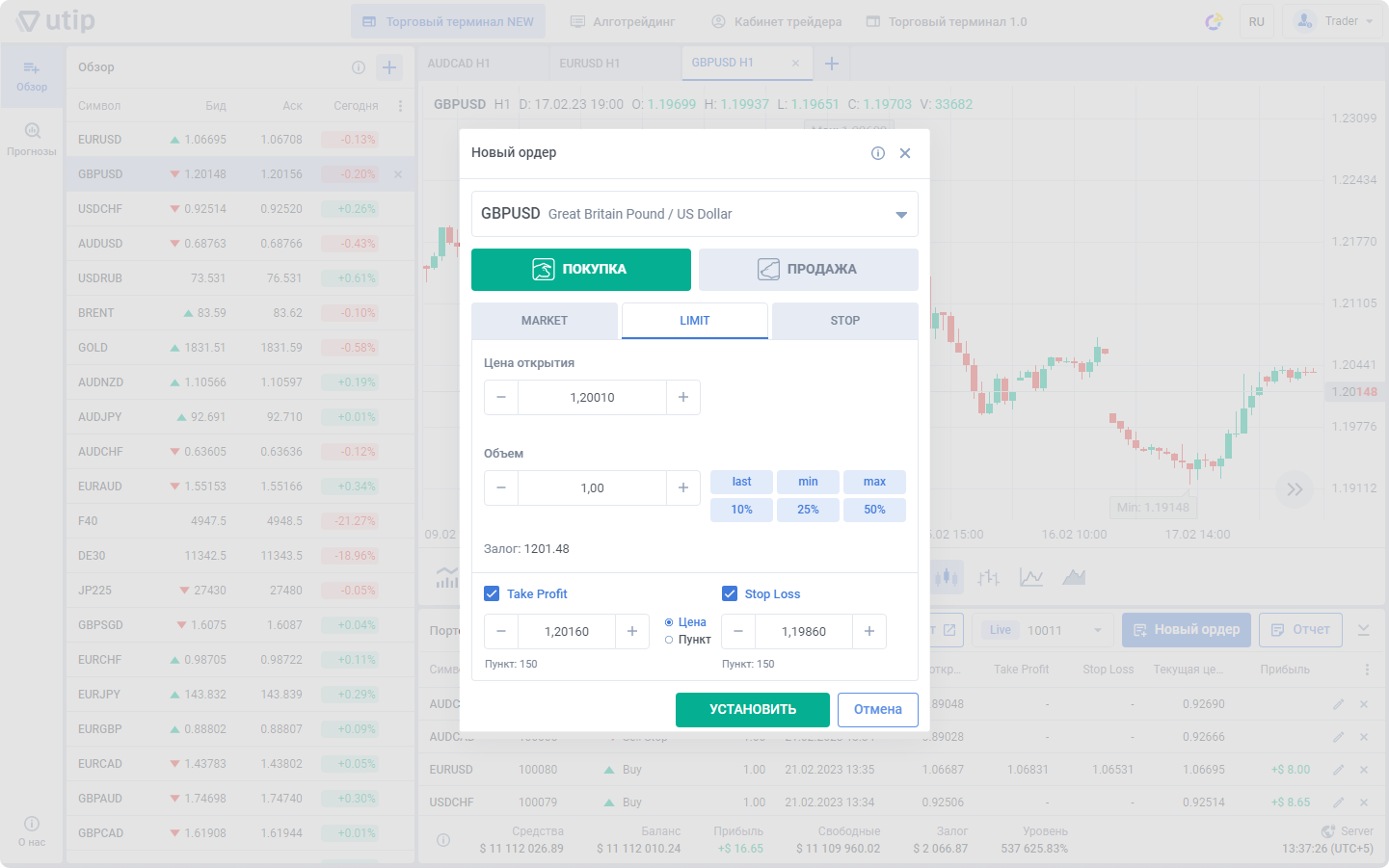The image size is (1389, 868).
Task: Select the candlestick chart type icon
Action: tap(947, 577)
